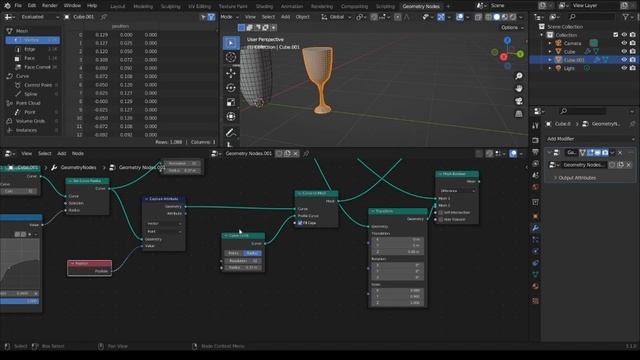
Task: Open the Add Modifier dropdown
Action: pyautogui.click(x=590, y=139)
